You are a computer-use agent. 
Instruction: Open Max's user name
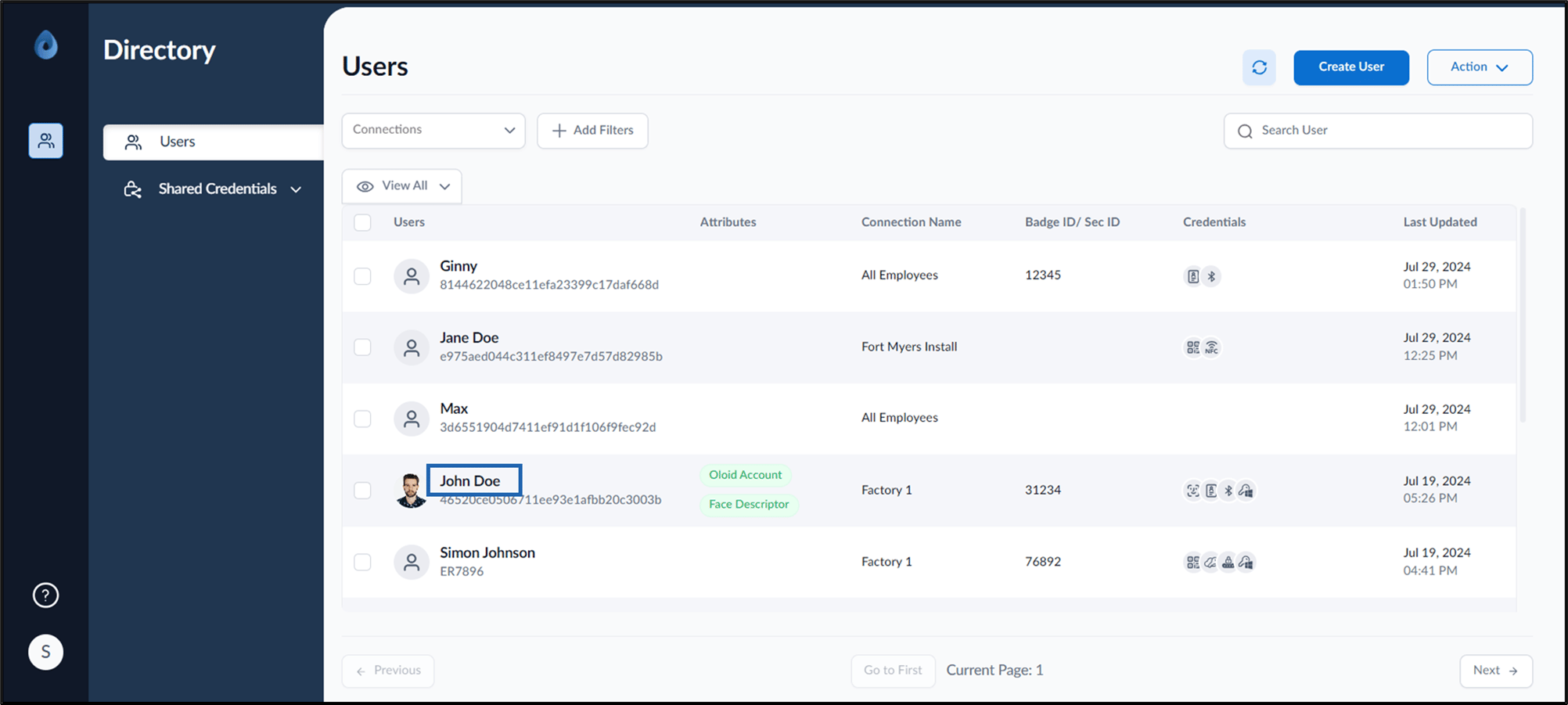[454, 408]
